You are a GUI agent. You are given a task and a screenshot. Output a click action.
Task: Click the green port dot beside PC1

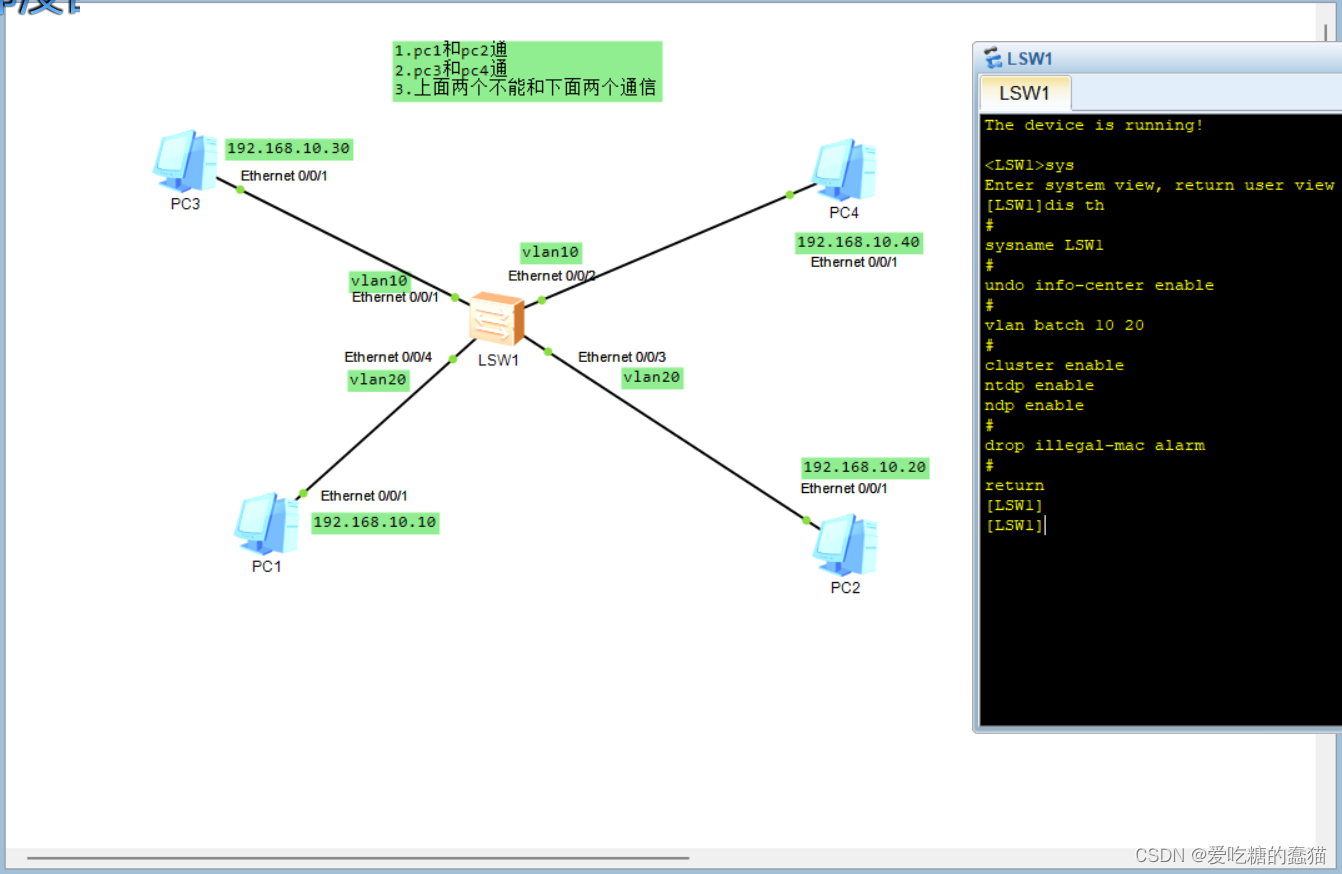301,492
